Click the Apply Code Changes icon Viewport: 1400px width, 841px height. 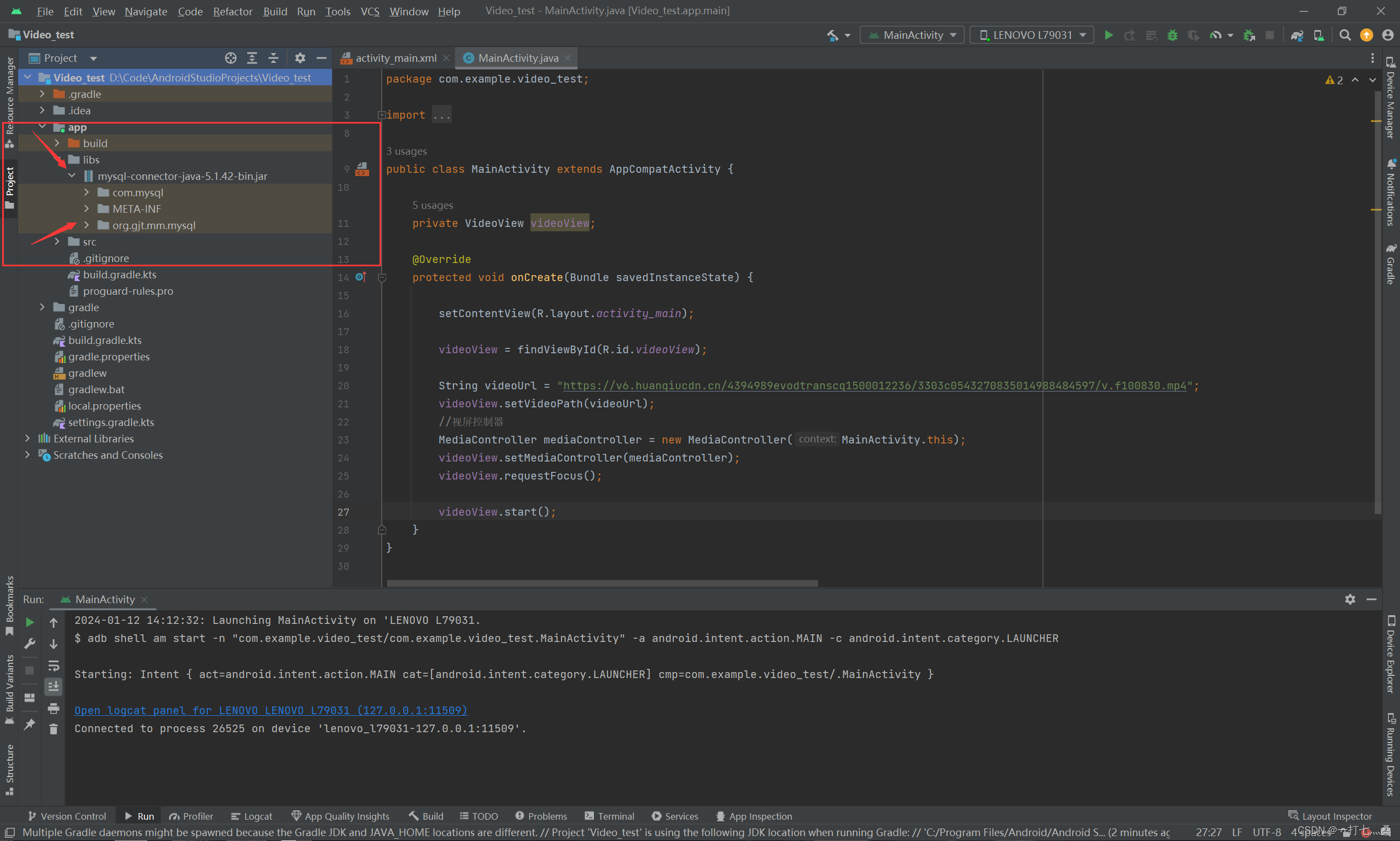point(1151,35)
